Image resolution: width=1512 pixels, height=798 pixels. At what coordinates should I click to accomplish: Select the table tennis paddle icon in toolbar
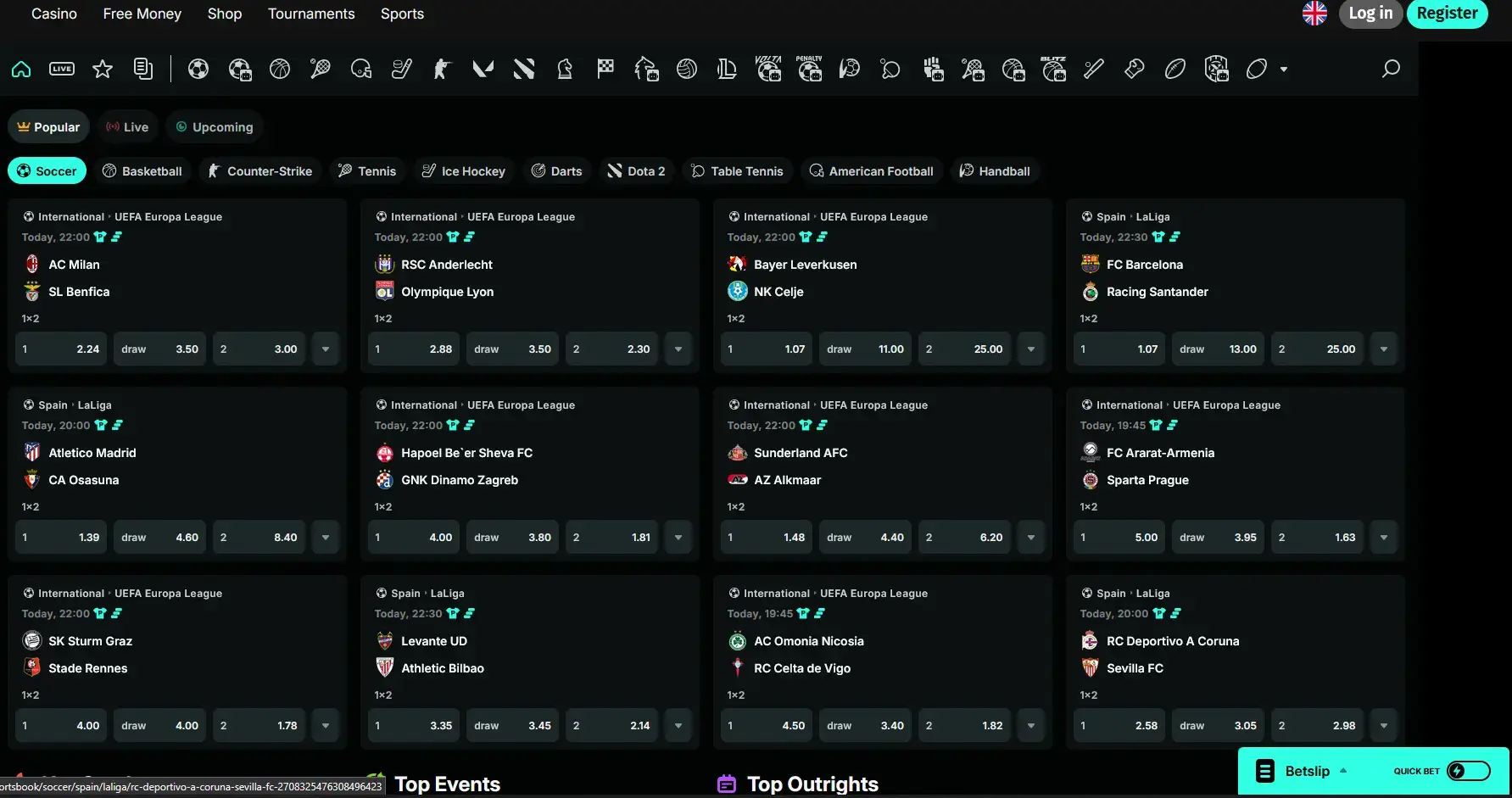point(890,69)
